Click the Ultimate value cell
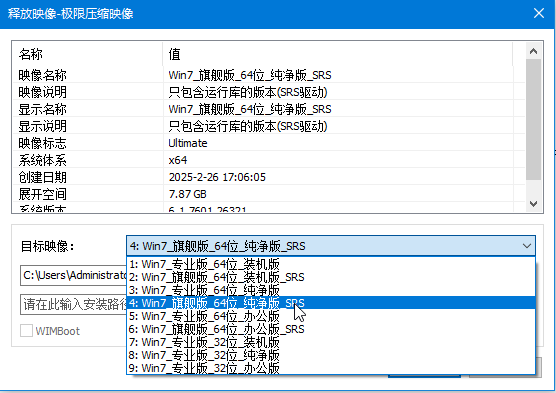The height and width of the screenshot is (393, 556). 188,143
